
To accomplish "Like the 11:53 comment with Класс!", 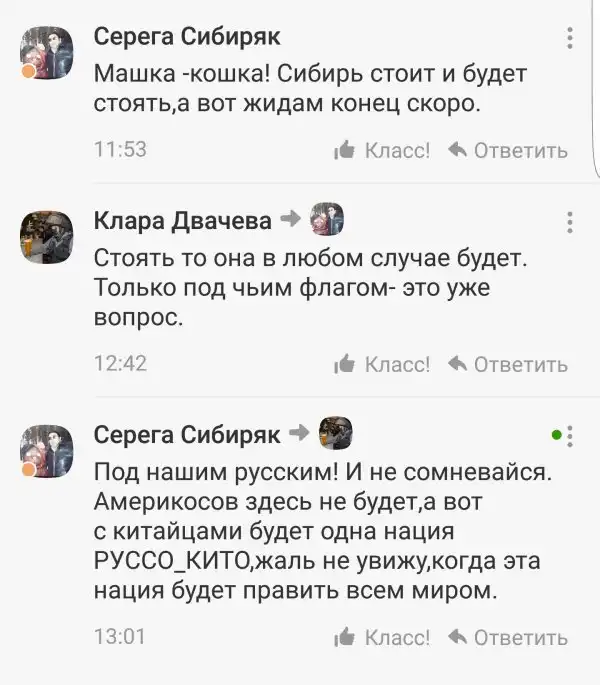I will tap(385, 150).
